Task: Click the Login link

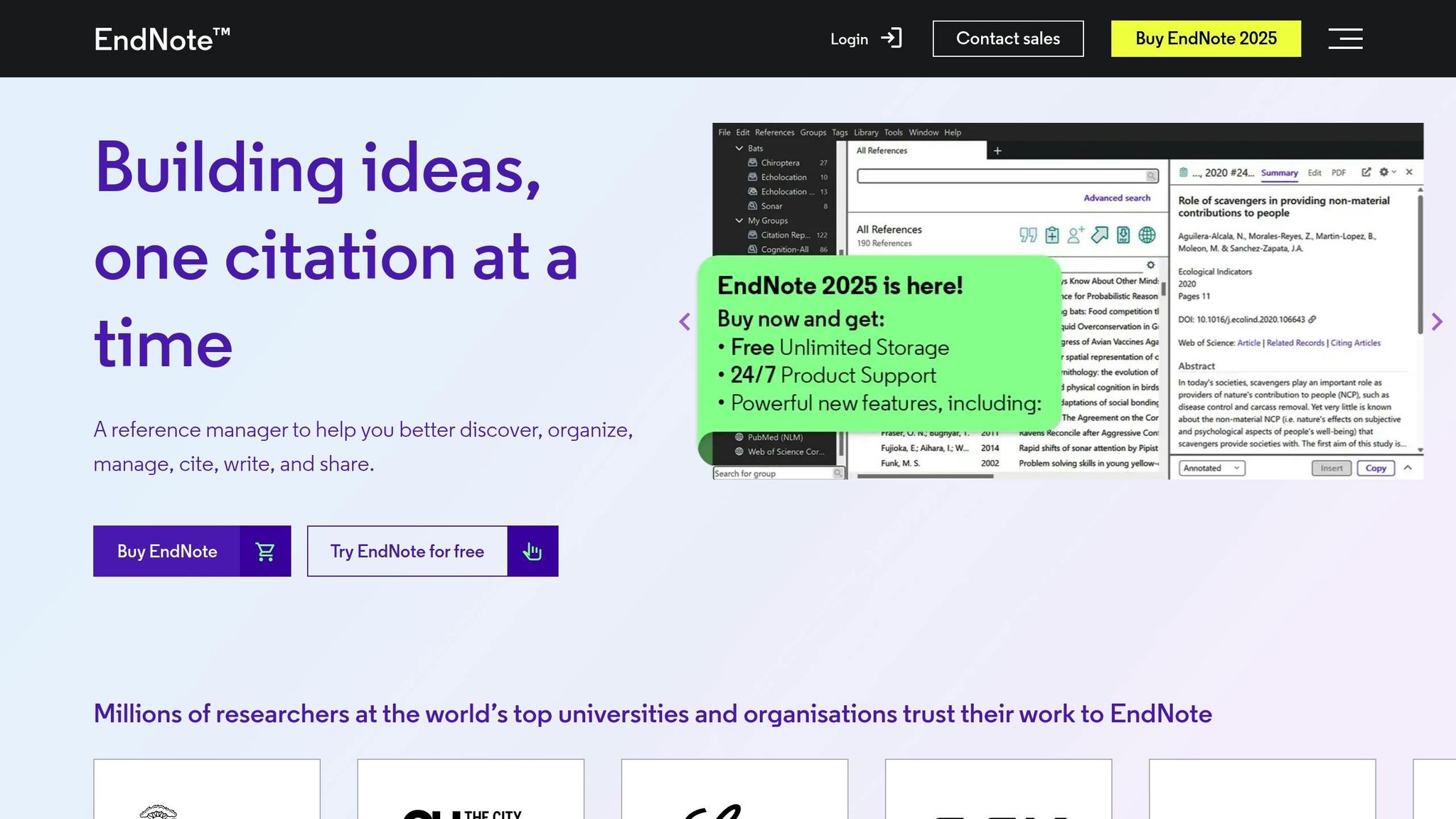Action: 849,39
